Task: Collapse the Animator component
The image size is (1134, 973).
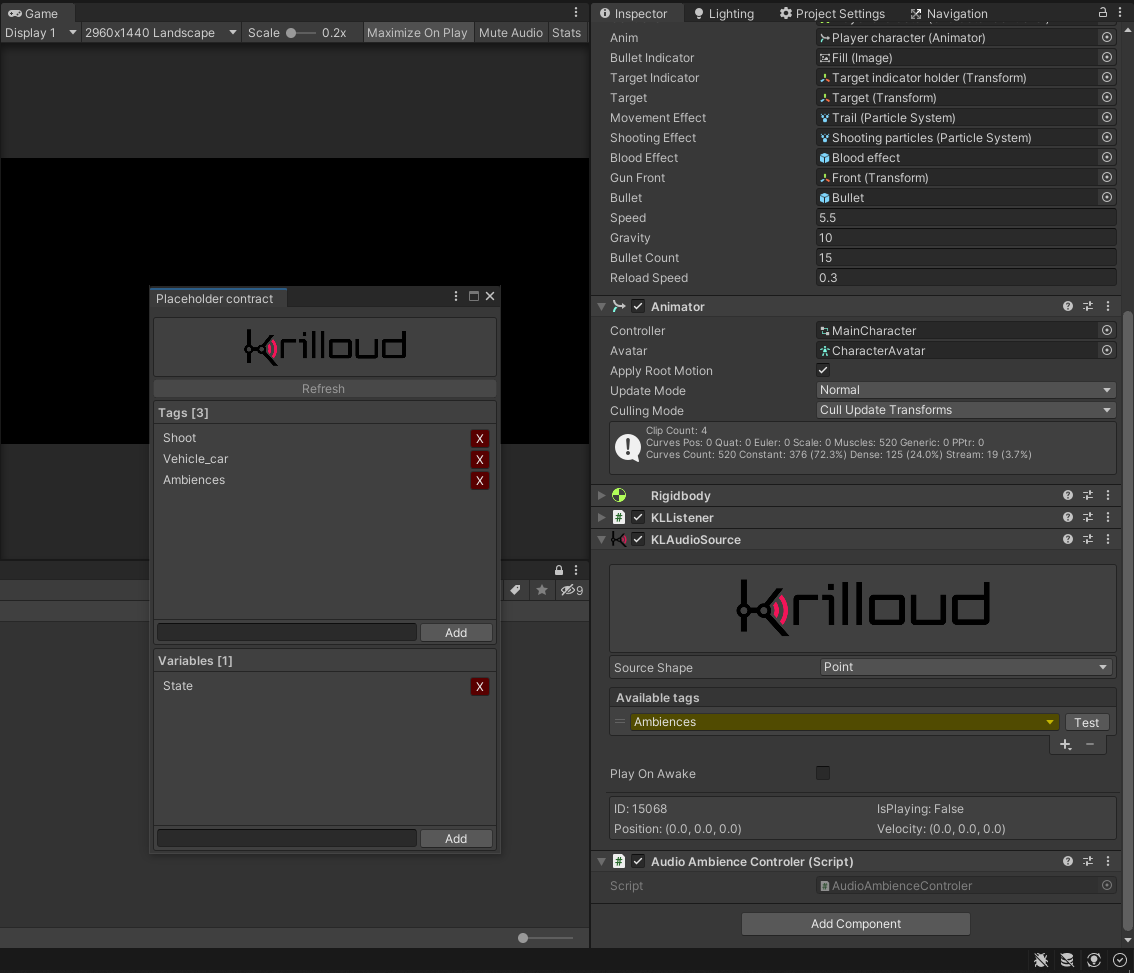Action: pos(601,307)
